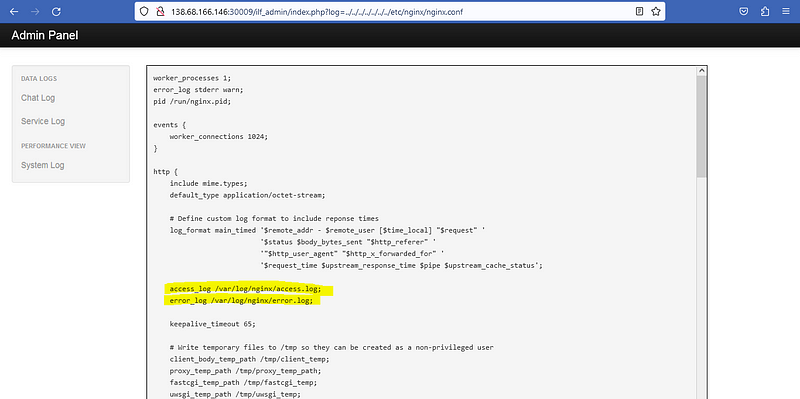Go forward using the forward arrow

[x=35, y=11]
